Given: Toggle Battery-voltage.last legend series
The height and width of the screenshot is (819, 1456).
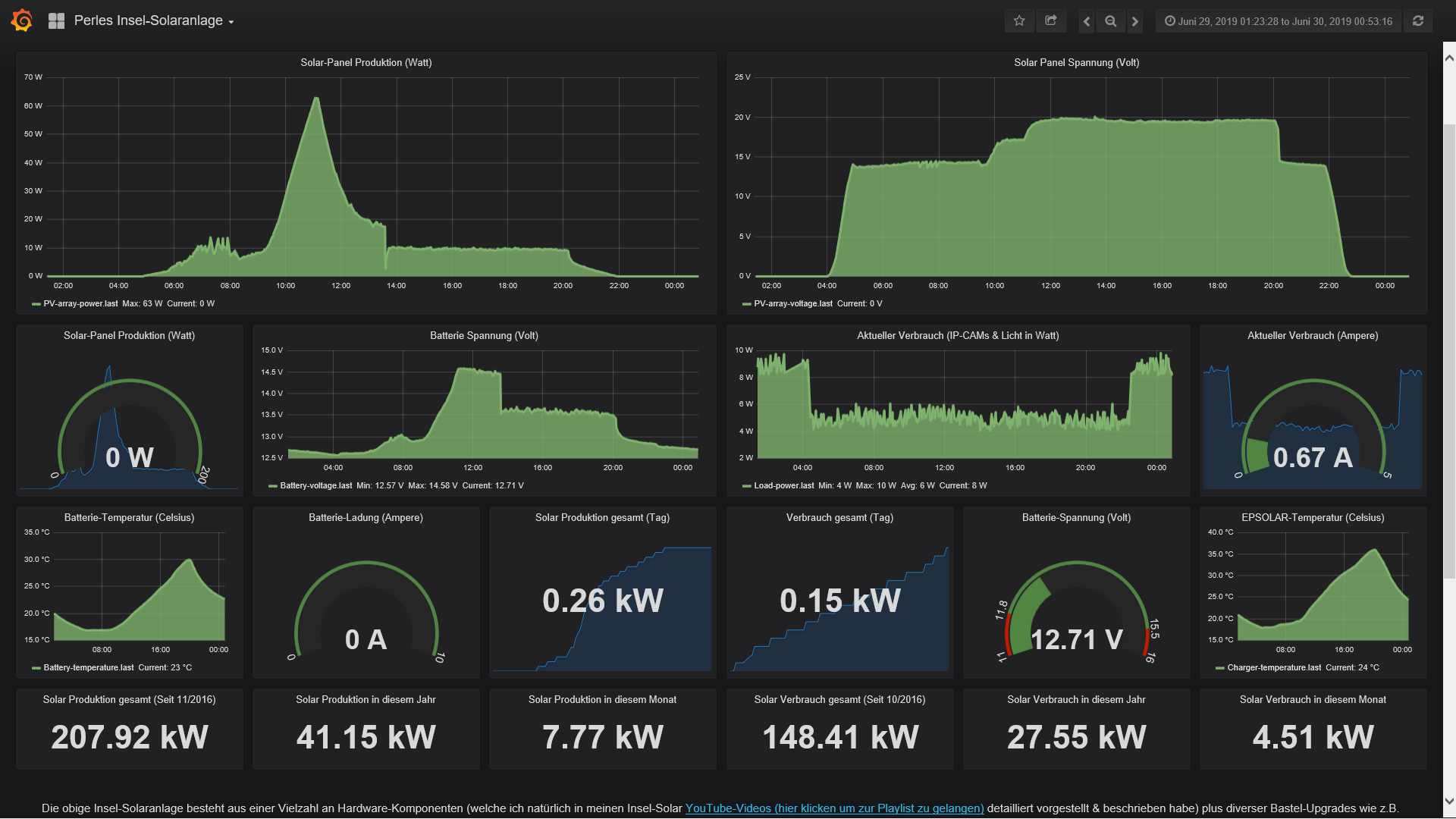Looking at the screenshot, I should point(315,485).
